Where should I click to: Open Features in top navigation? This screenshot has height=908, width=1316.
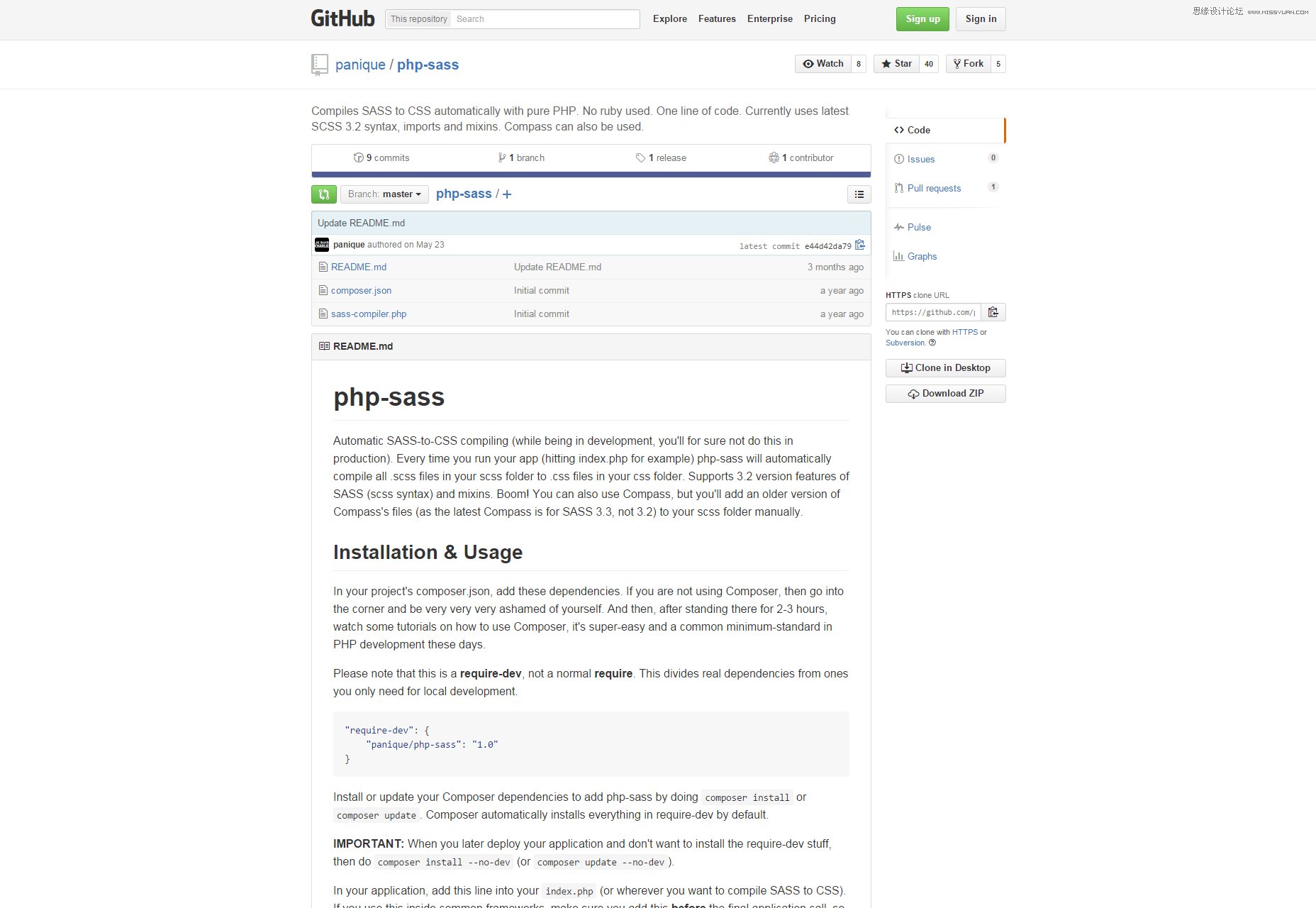click(717, 18)
